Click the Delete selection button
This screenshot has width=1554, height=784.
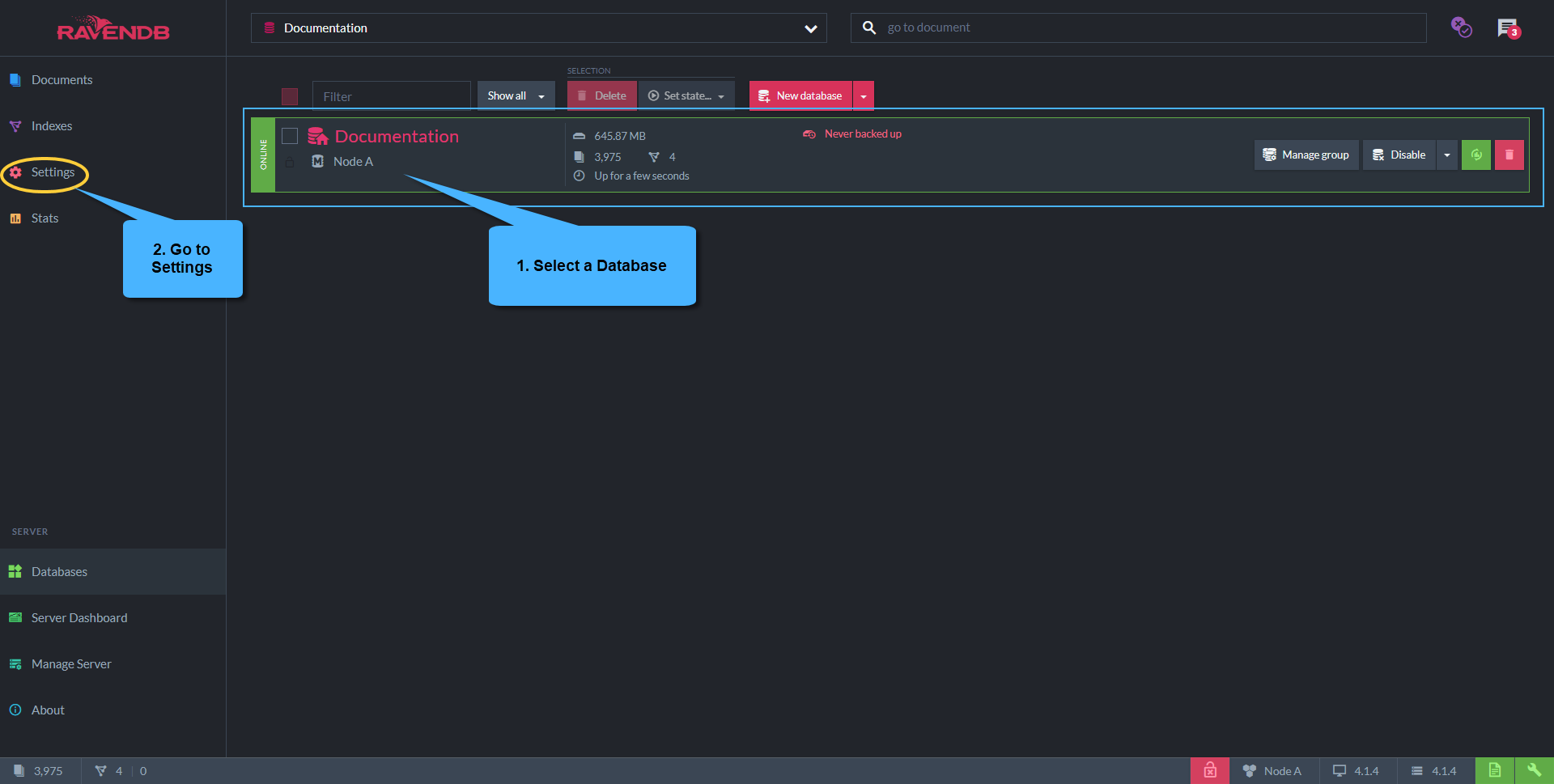point(602,95)
